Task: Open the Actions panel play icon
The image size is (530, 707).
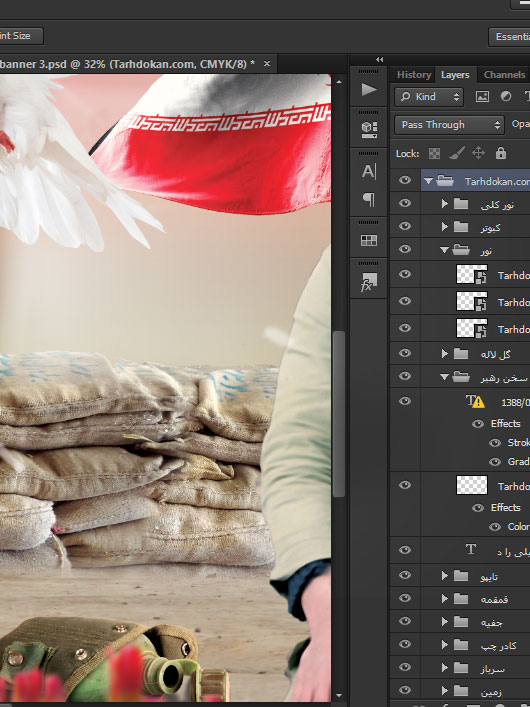Action: pos(369,90)
